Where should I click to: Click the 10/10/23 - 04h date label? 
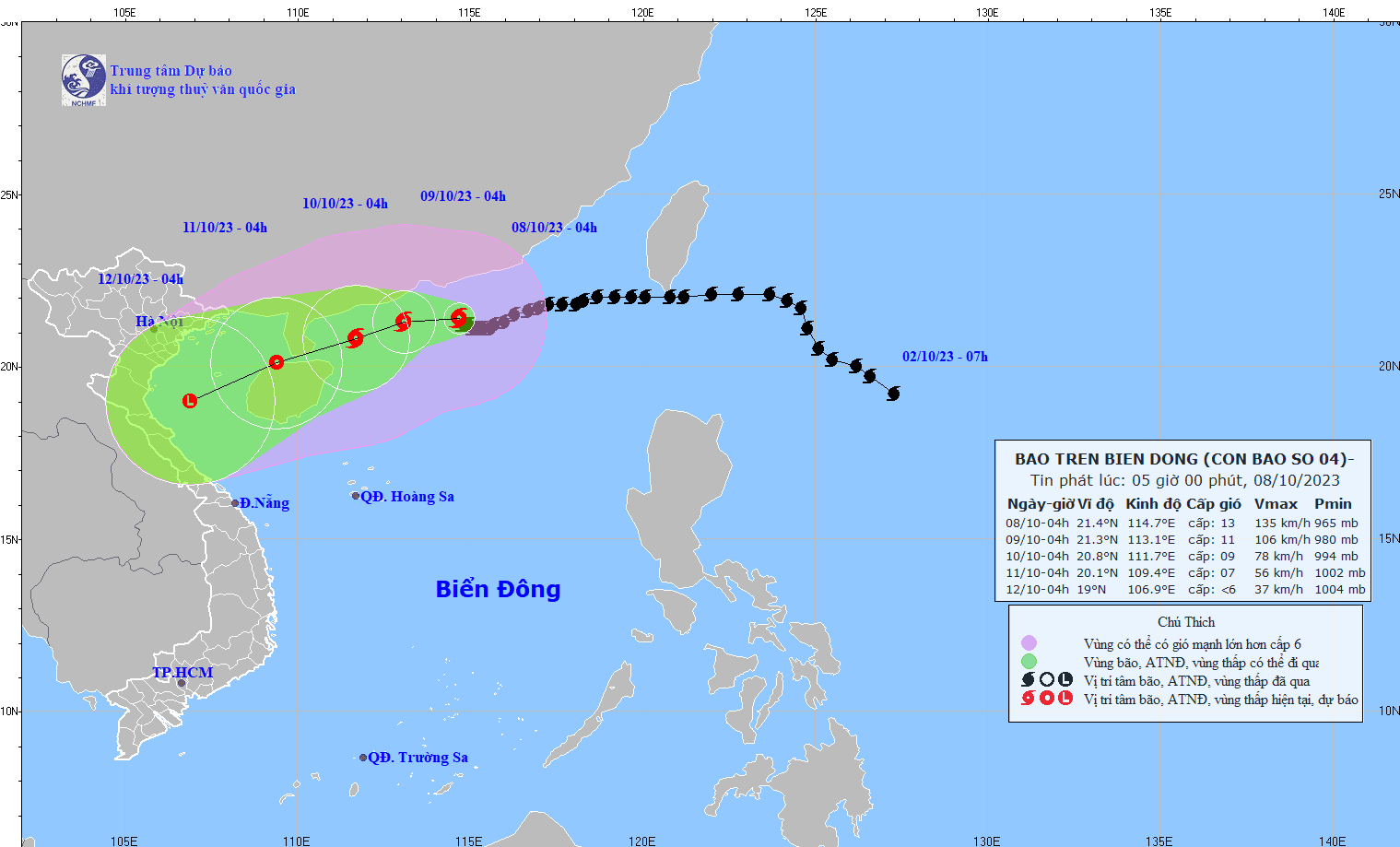(345, 204)
